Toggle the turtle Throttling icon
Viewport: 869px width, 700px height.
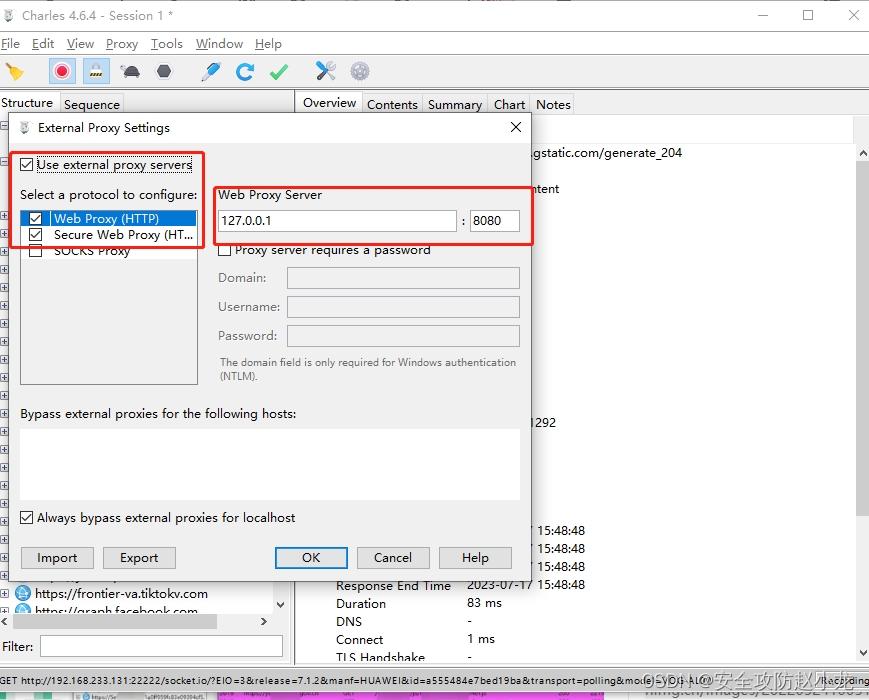click(x=130, y=71)
